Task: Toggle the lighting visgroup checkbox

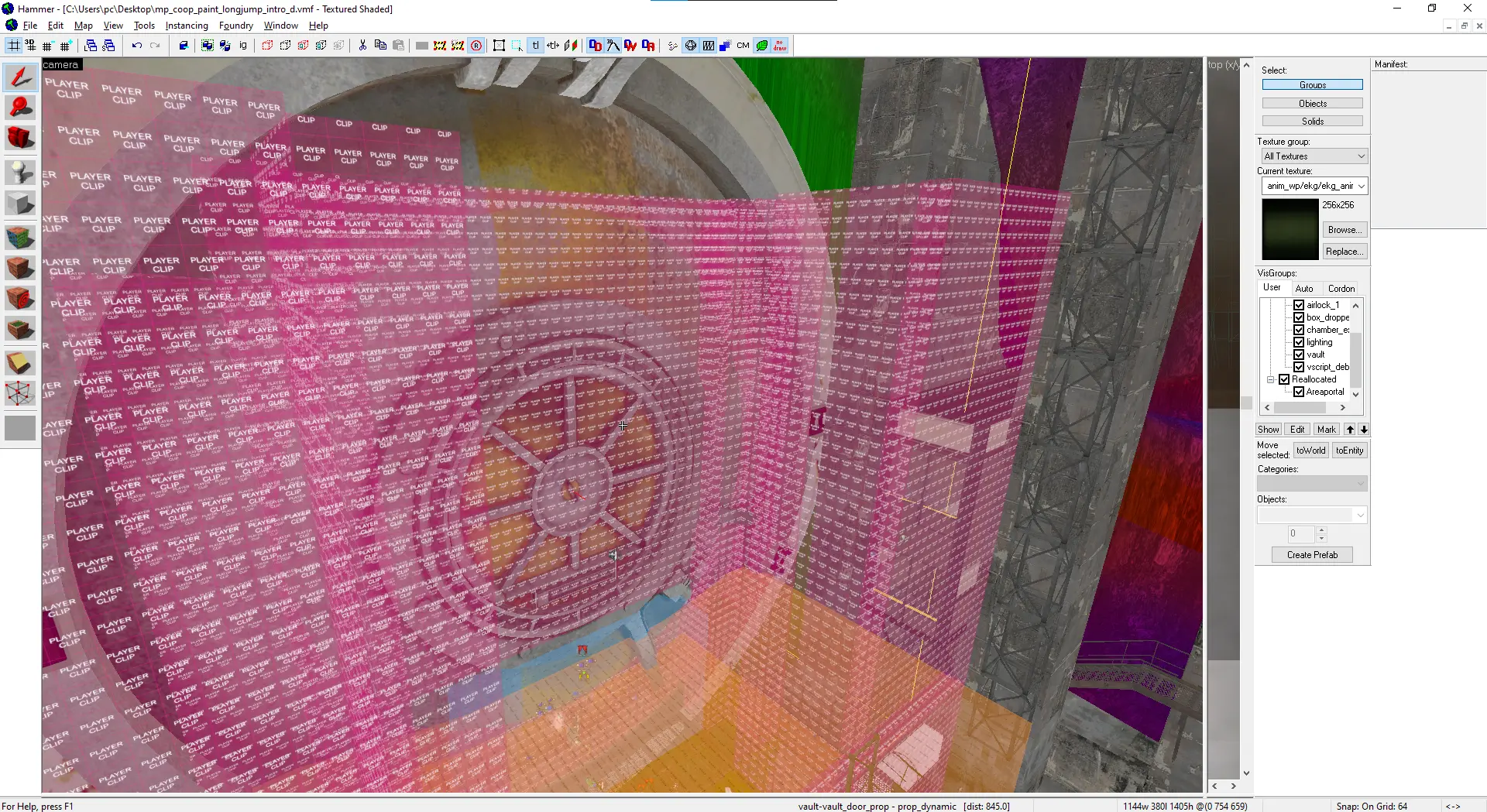Action: click(1299, 342)
